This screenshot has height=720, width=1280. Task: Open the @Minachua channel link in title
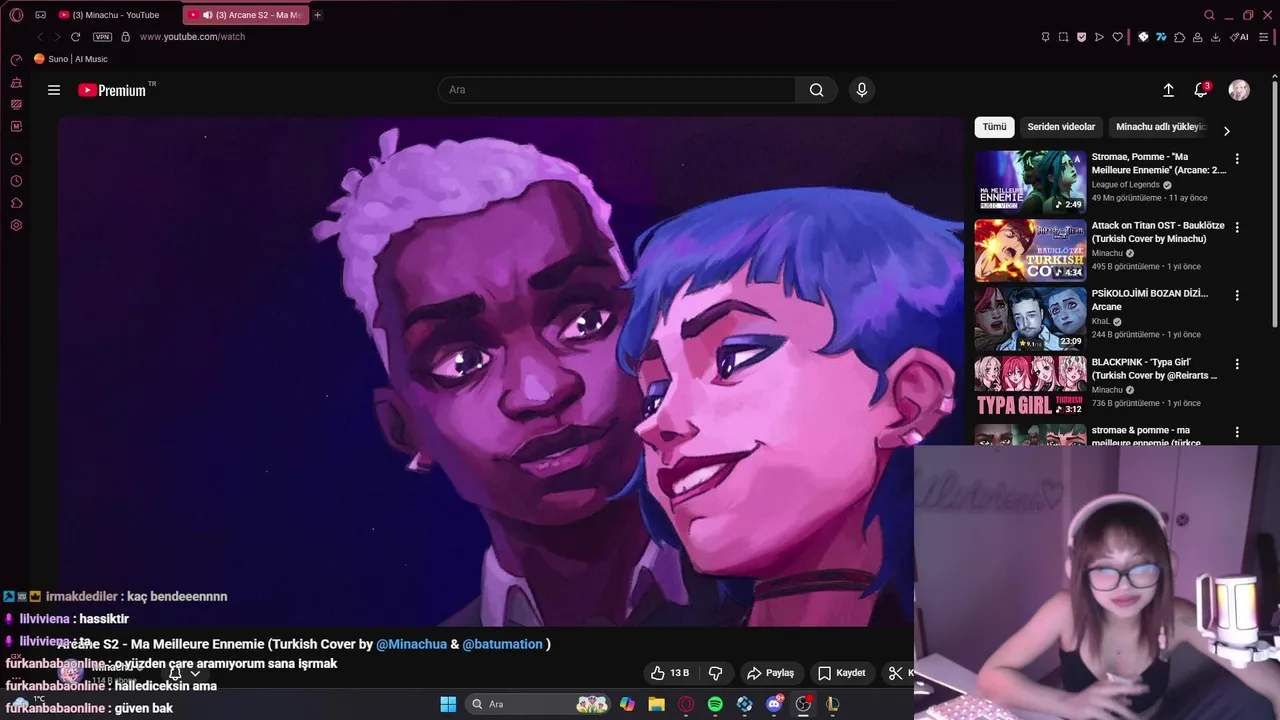[411, 644]
